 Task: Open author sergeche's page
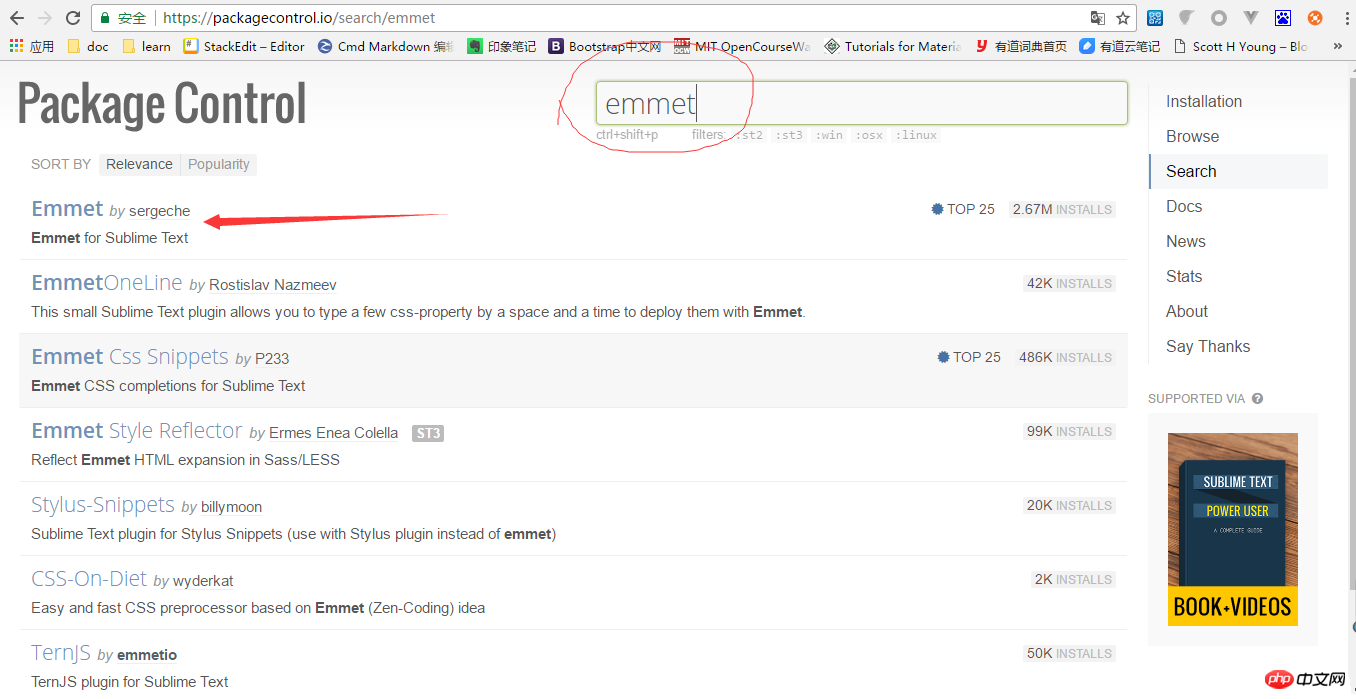159,211
